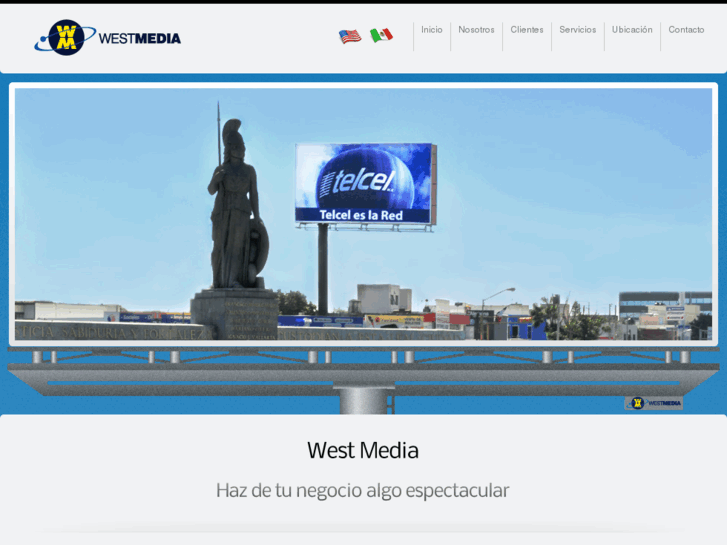
Task: Click the "Haz de tu negocio algo espectacular" tagline
Action: tap(363, 491)
